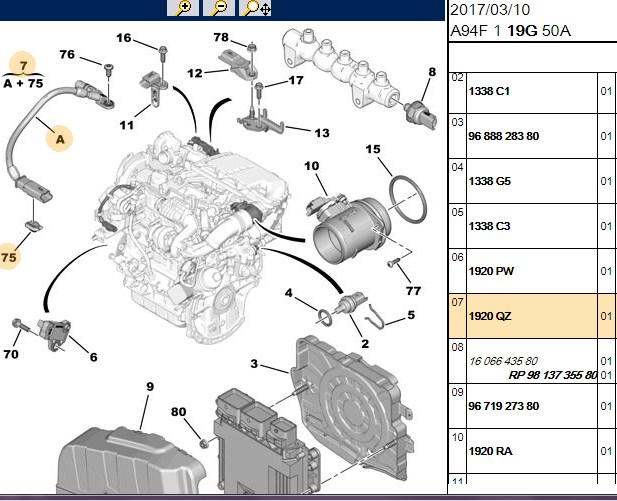This screenshot has width=617, height=501.
Task: Select callout 7 highlighted in the diagram
Action: pyautogui.click(x=24, y=65)
